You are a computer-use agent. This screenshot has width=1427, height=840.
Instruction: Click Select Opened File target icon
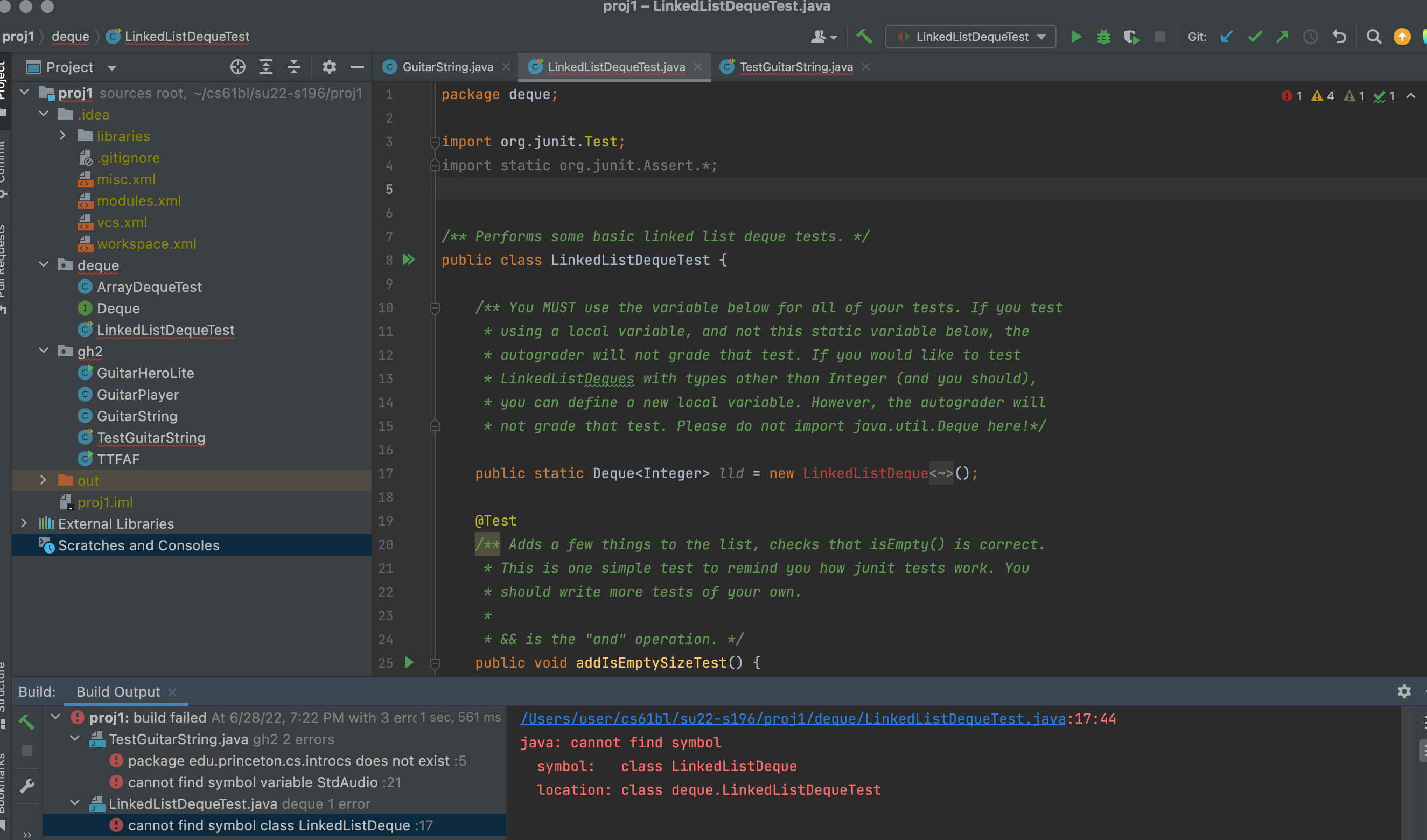pyautogui.click(x=238, y=67)
